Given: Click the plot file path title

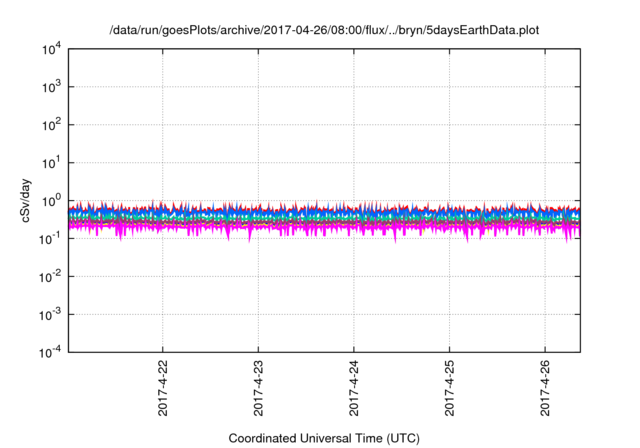Looking at the screenshot, I should [x=324, y=31].
